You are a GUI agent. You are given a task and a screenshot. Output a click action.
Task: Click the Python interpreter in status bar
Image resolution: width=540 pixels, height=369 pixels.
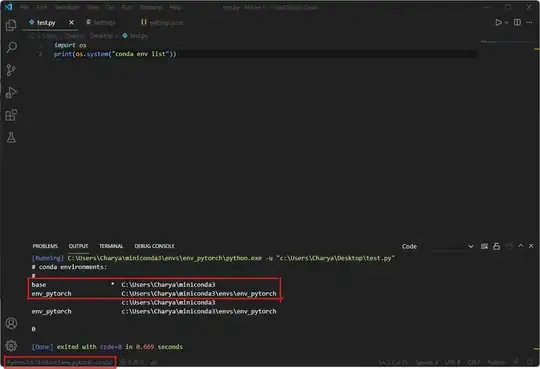60,362
